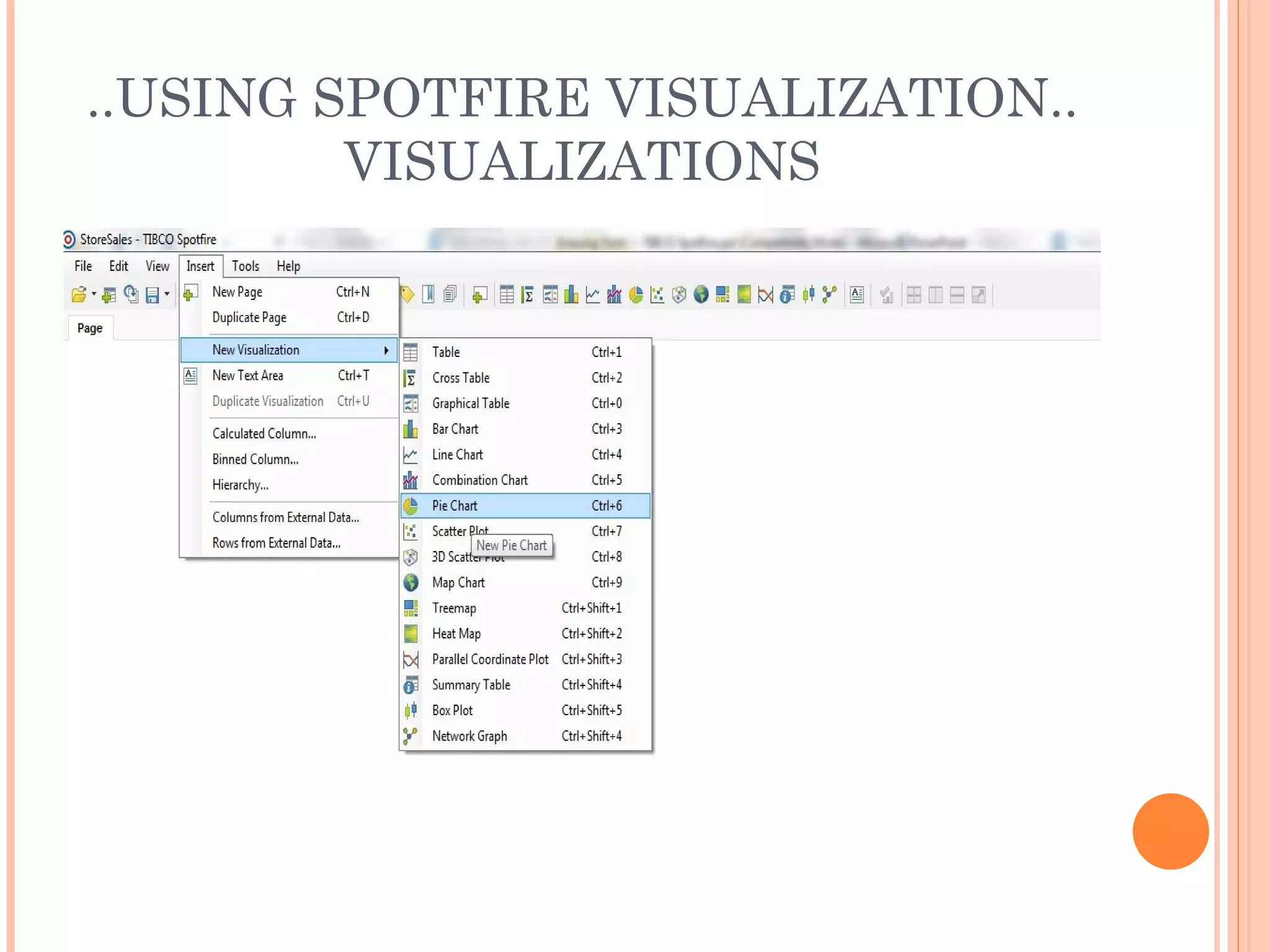Select Columns from External Data...
This screenshot has height=952, width=1270.
coord(290,518)
